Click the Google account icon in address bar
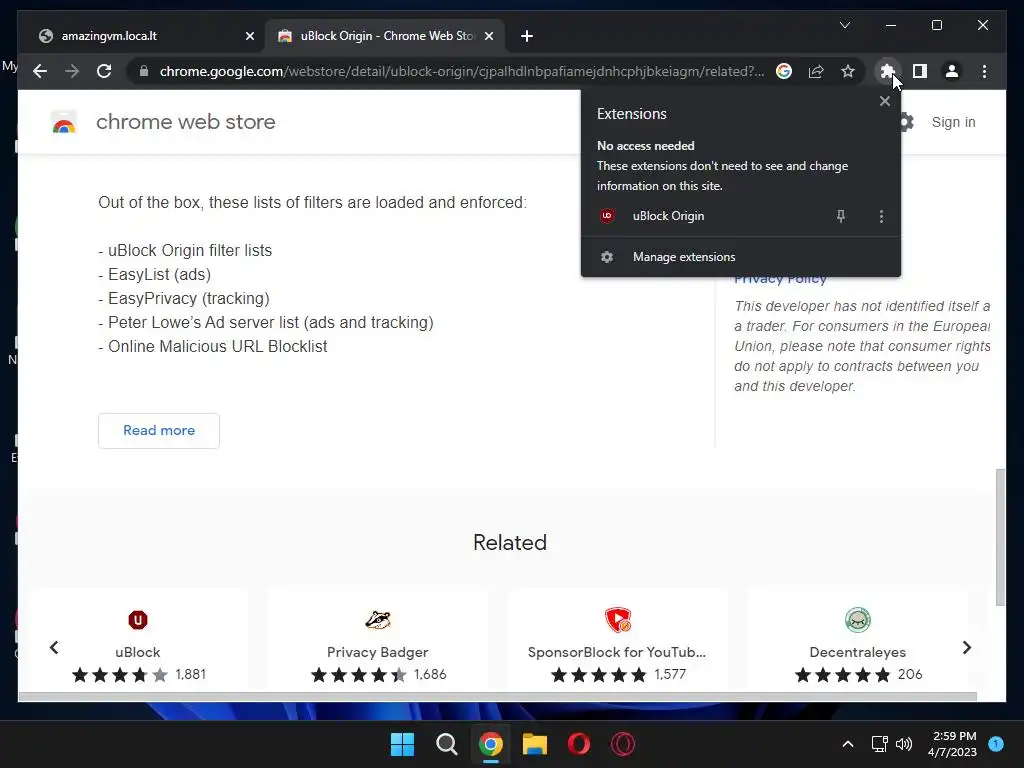The image size is (1024, 768). click(784, 71)
